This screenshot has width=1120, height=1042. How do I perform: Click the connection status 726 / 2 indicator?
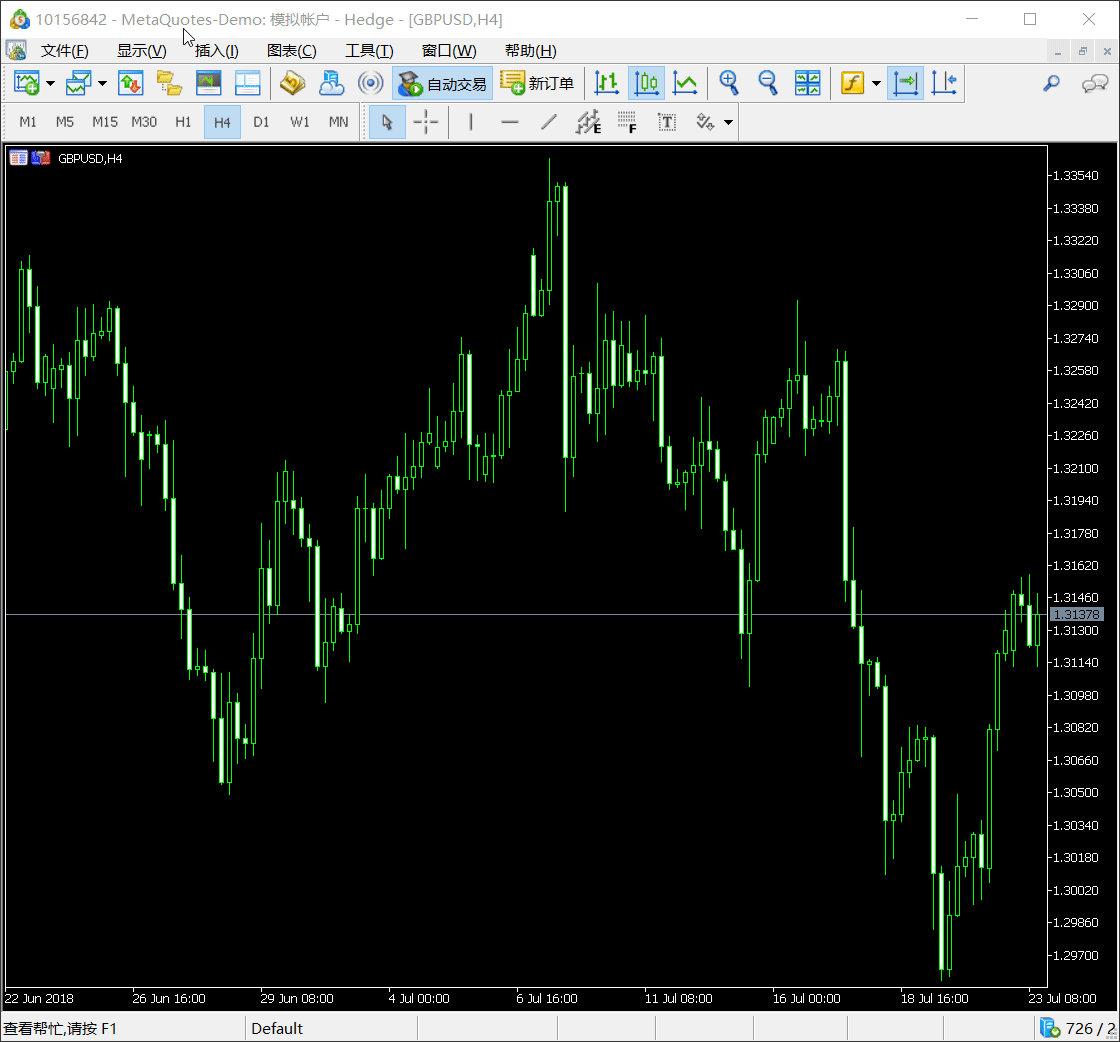(1079, 1028)
